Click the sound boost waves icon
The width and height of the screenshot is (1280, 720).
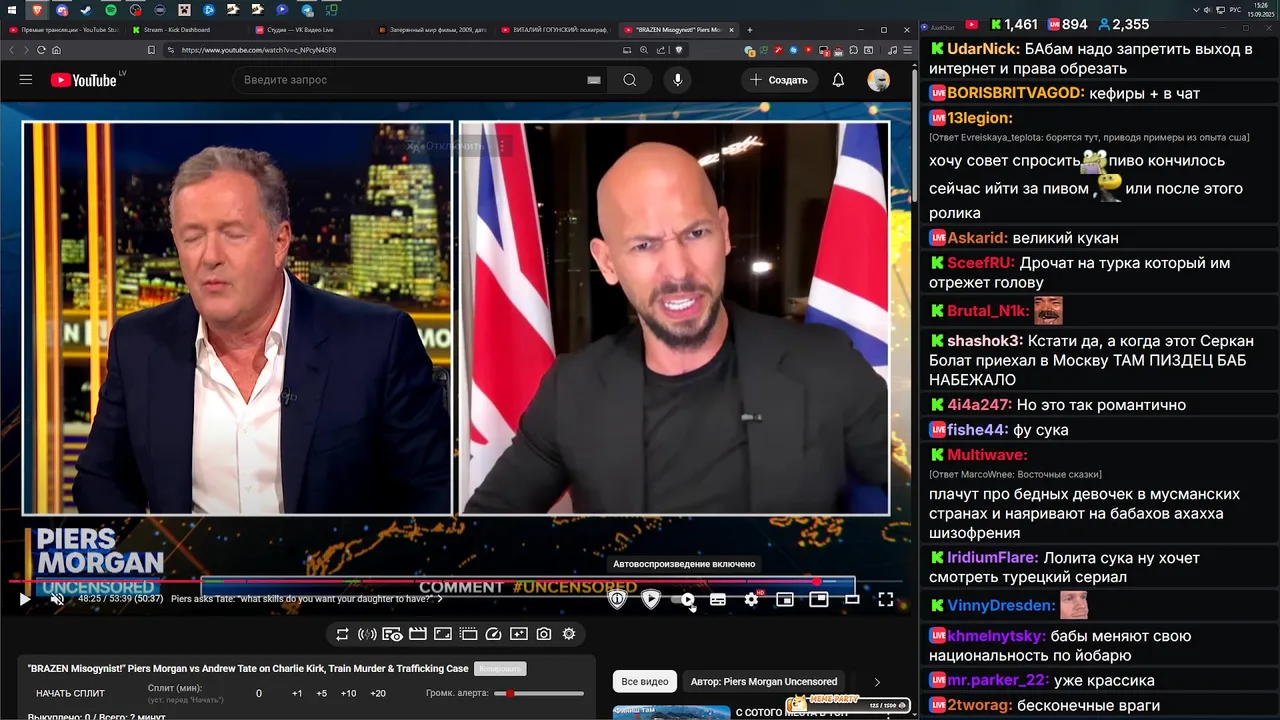tap(367, 634)
